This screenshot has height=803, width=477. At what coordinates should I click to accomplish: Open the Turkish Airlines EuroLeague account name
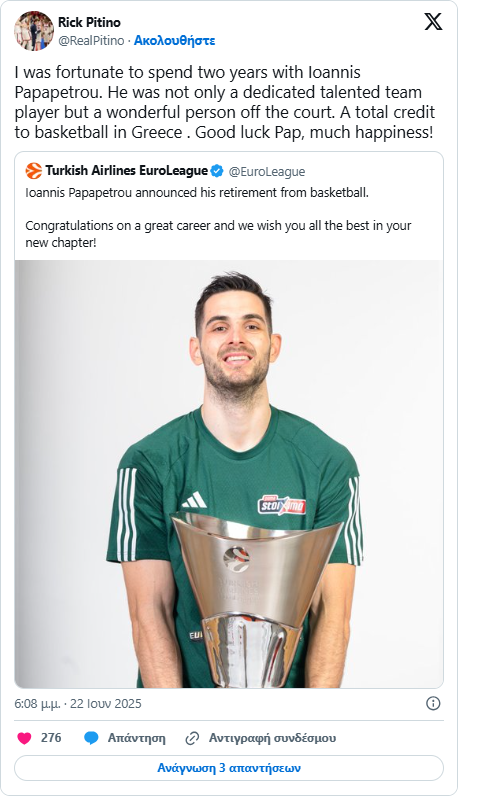click(127, 171)
